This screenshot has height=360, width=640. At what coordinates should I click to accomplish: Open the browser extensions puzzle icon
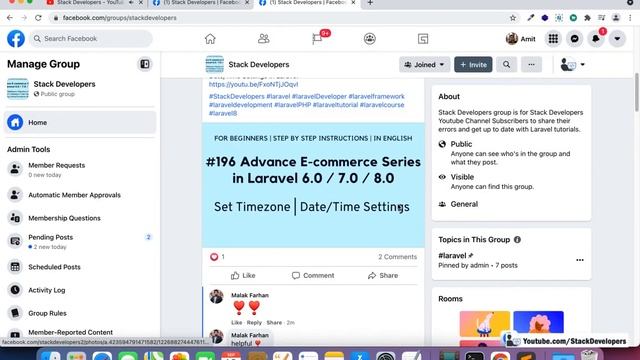click(587, 18)
